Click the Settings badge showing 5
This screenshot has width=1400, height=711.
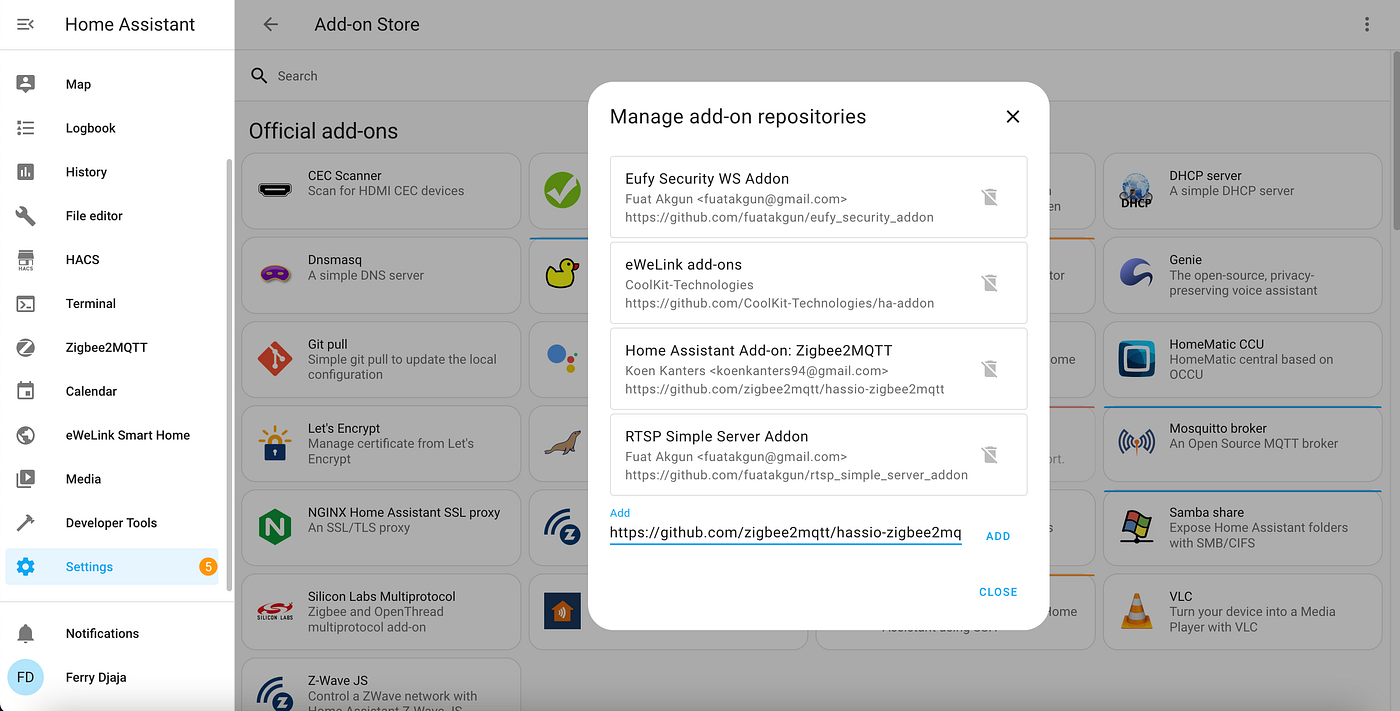tap(208, 567)
